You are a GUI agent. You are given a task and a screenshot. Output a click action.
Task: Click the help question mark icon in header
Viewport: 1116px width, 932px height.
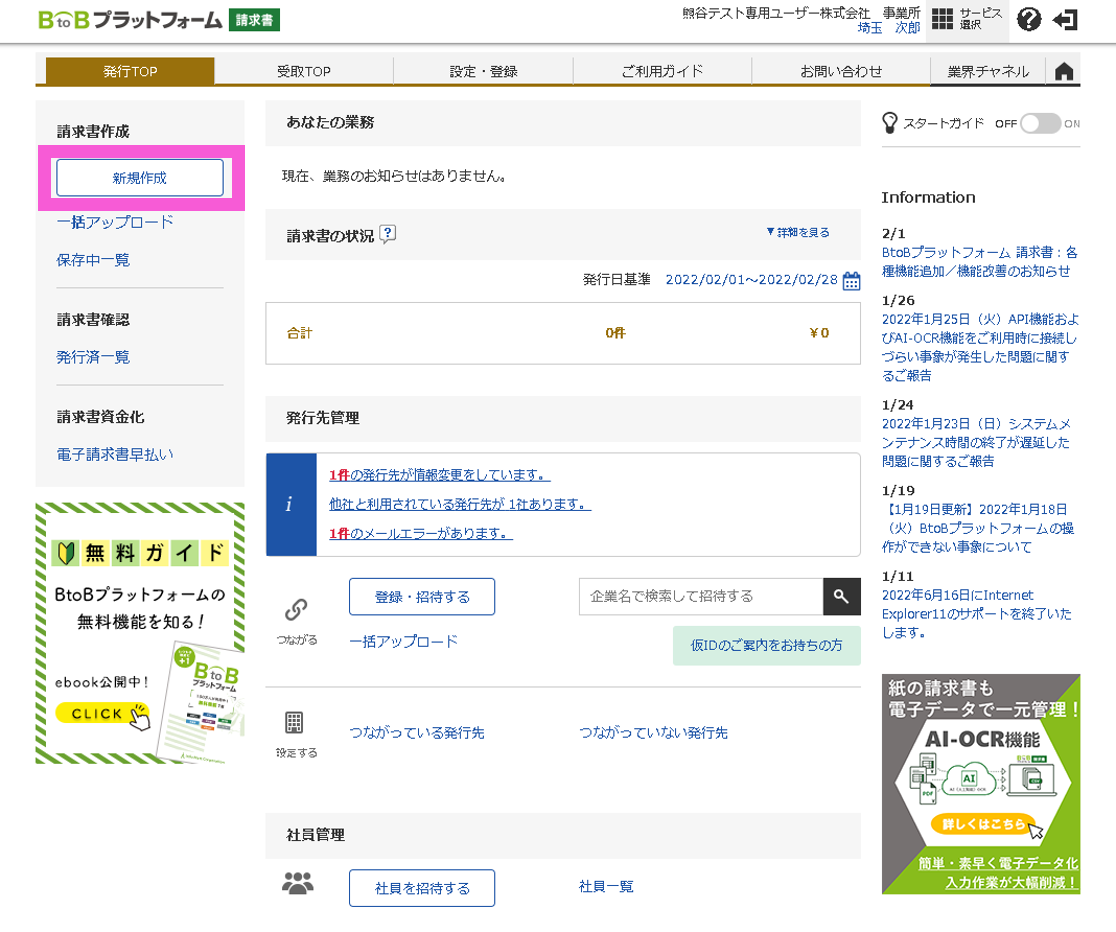(1028, 19)
